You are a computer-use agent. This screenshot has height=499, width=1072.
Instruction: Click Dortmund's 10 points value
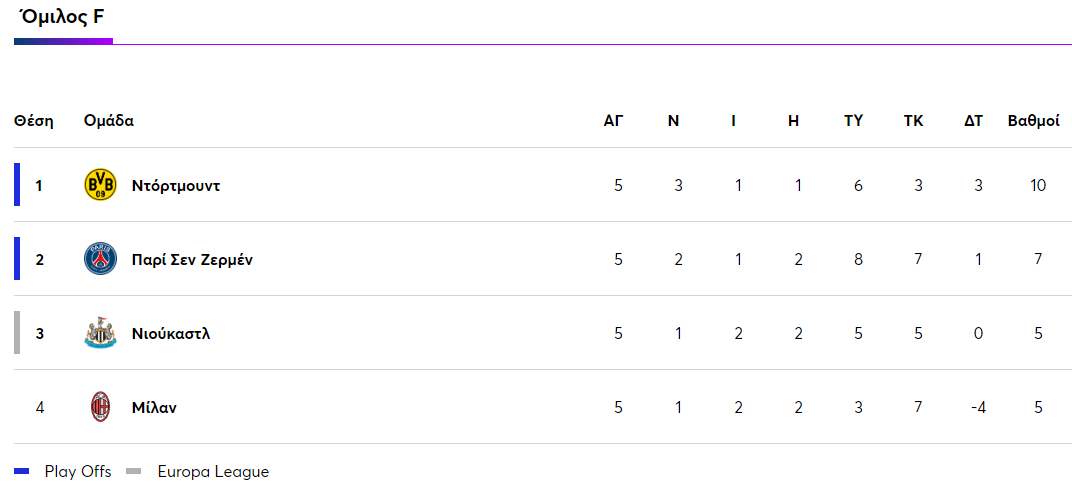click(x=1037, y=185)
